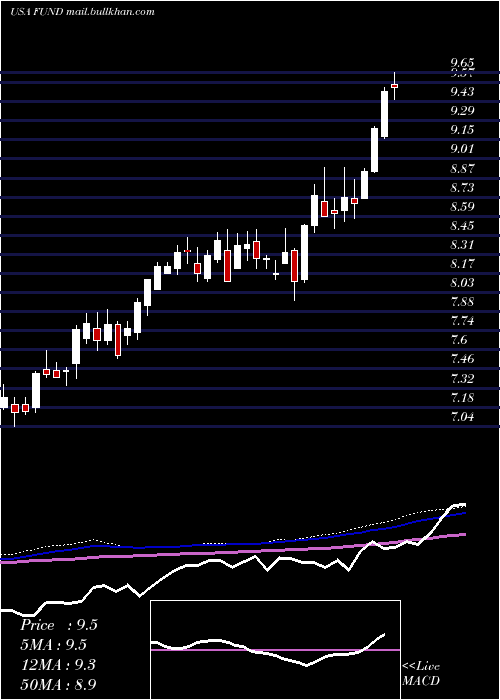This screenshot has height=700, width=500.
Task: Click the 9.01 price axis label
Action: (x=462, y=149)
